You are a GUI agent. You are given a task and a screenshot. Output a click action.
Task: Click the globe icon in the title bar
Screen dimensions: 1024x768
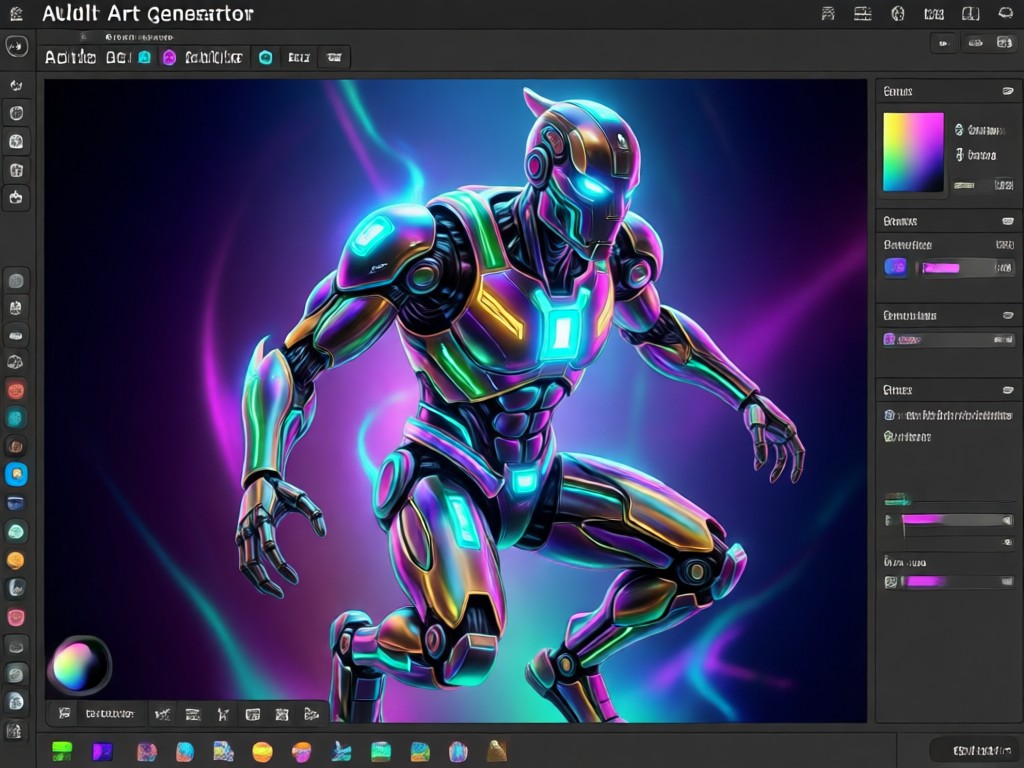[x=898, y=14]
